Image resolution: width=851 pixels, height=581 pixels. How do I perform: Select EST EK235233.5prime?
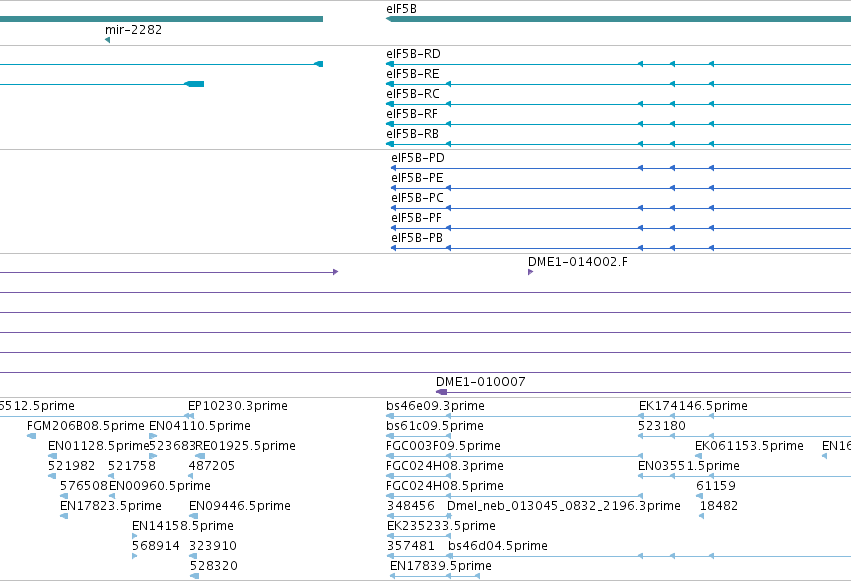tap(441, 526)
